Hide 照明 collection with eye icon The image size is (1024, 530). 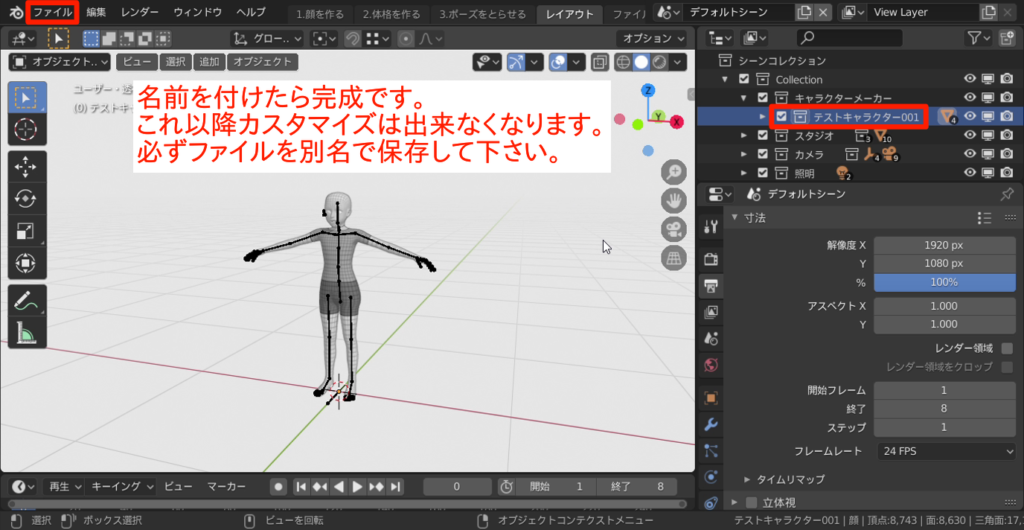pyautogui.click(x=970, y=173)
